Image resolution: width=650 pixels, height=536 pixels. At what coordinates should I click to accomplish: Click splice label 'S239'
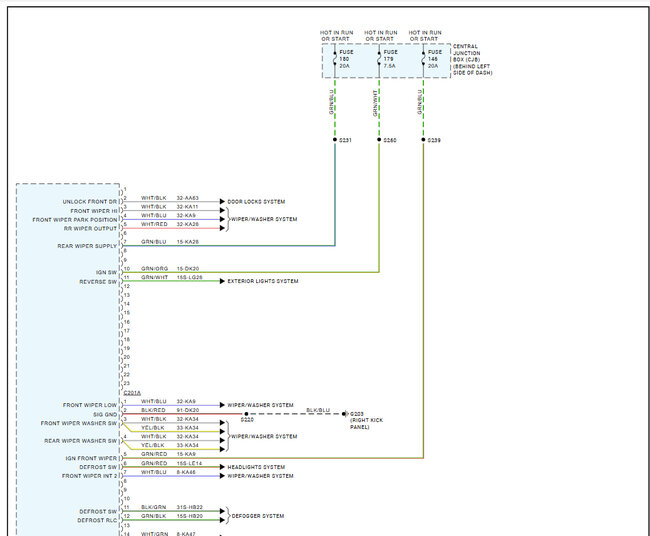(434, 141)
